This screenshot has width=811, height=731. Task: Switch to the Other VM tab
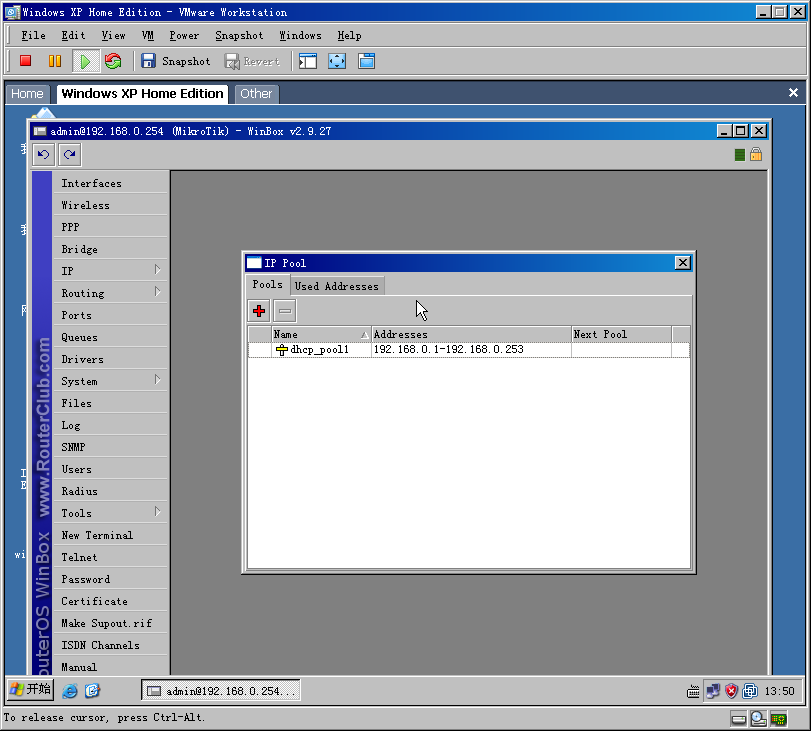point(256,94)
